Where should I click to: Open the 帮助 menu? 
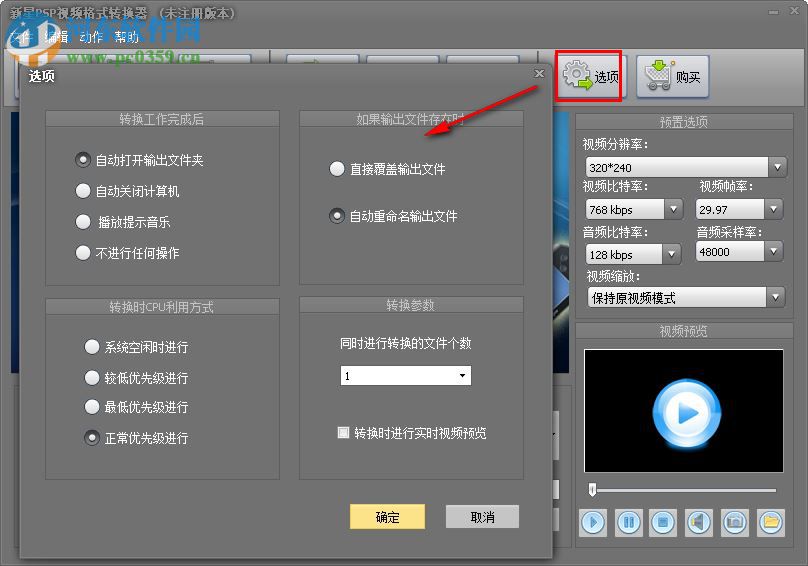pos(126,37)
